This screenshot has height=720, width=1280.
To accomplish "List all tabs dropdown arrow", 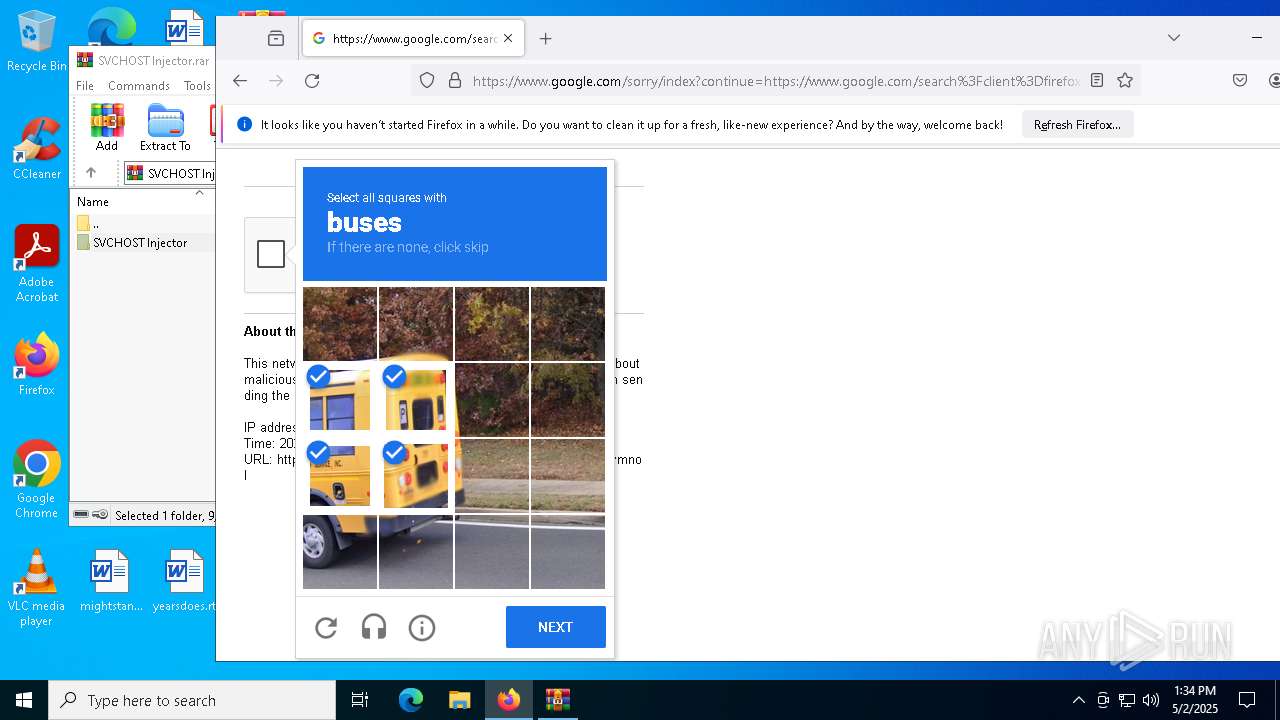I will pyautogui.click(x=1174, y=38).
